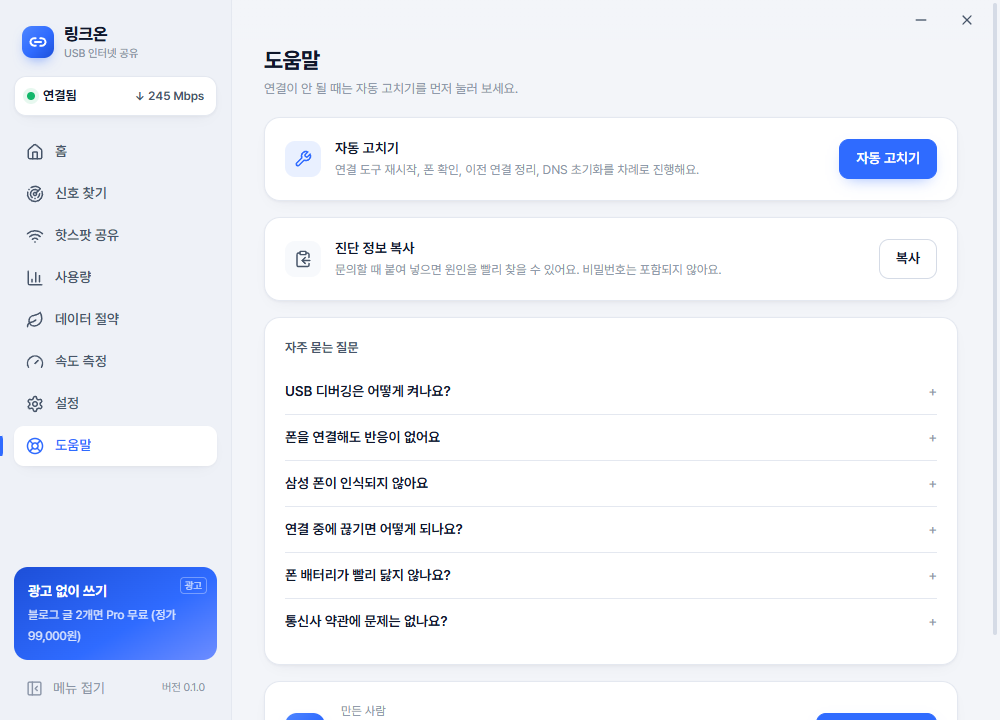
Task: Click the radar icon beside 신호 찾기
Action: pos(35,193)
